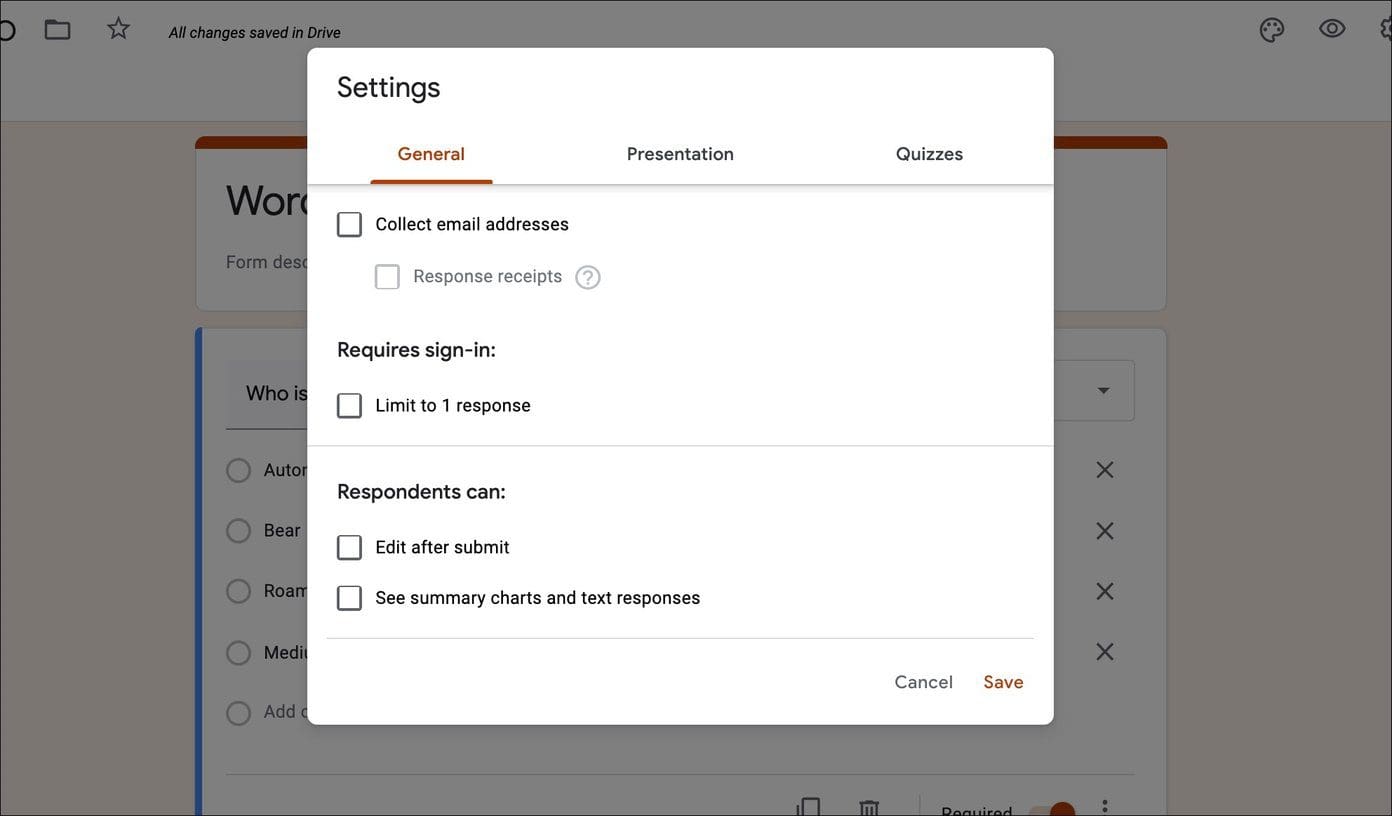Viewport: 1392px width, 816px height.
Task: Switch to the Quizzes tab
Action: [x=929, y=154]
